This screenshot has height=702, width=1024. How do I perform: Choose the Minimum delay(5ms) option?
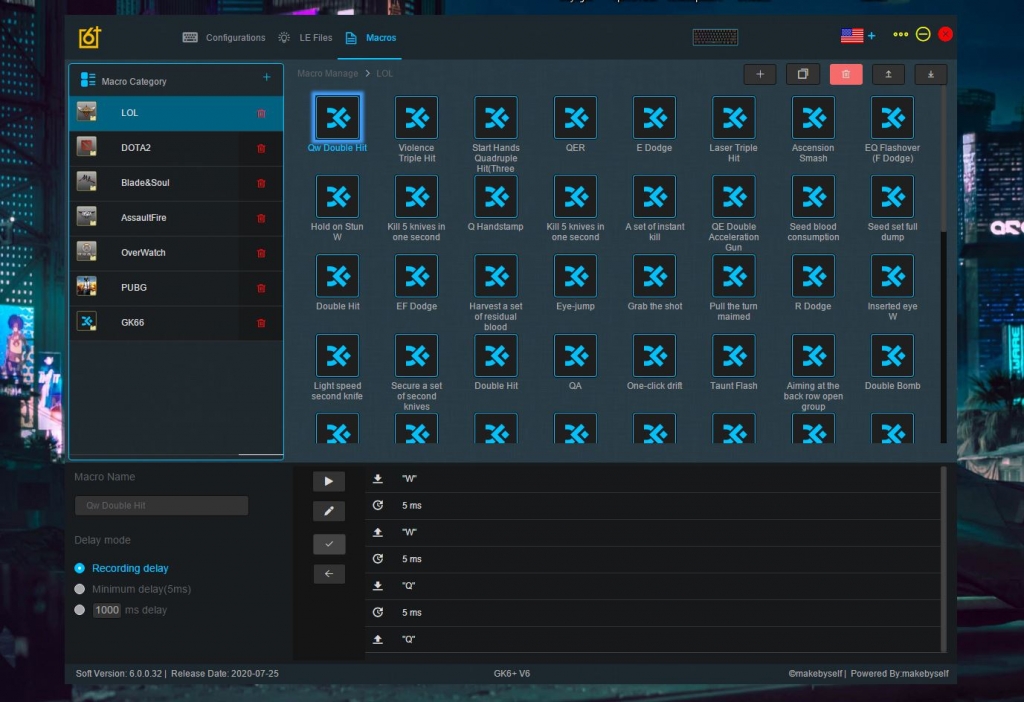80,589
